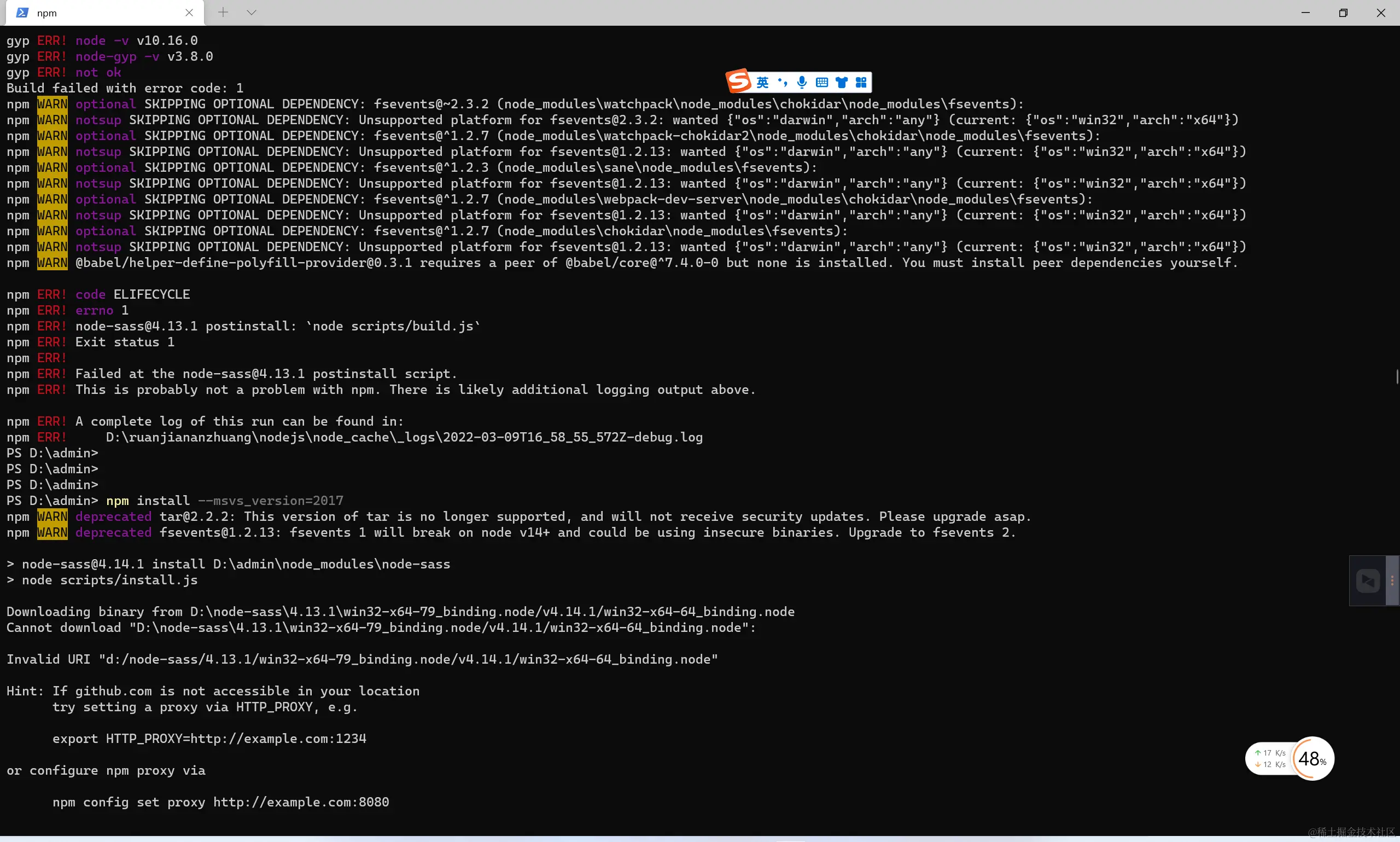
Task: Expand the new tab profile dropdown
Action: point(252,13)
